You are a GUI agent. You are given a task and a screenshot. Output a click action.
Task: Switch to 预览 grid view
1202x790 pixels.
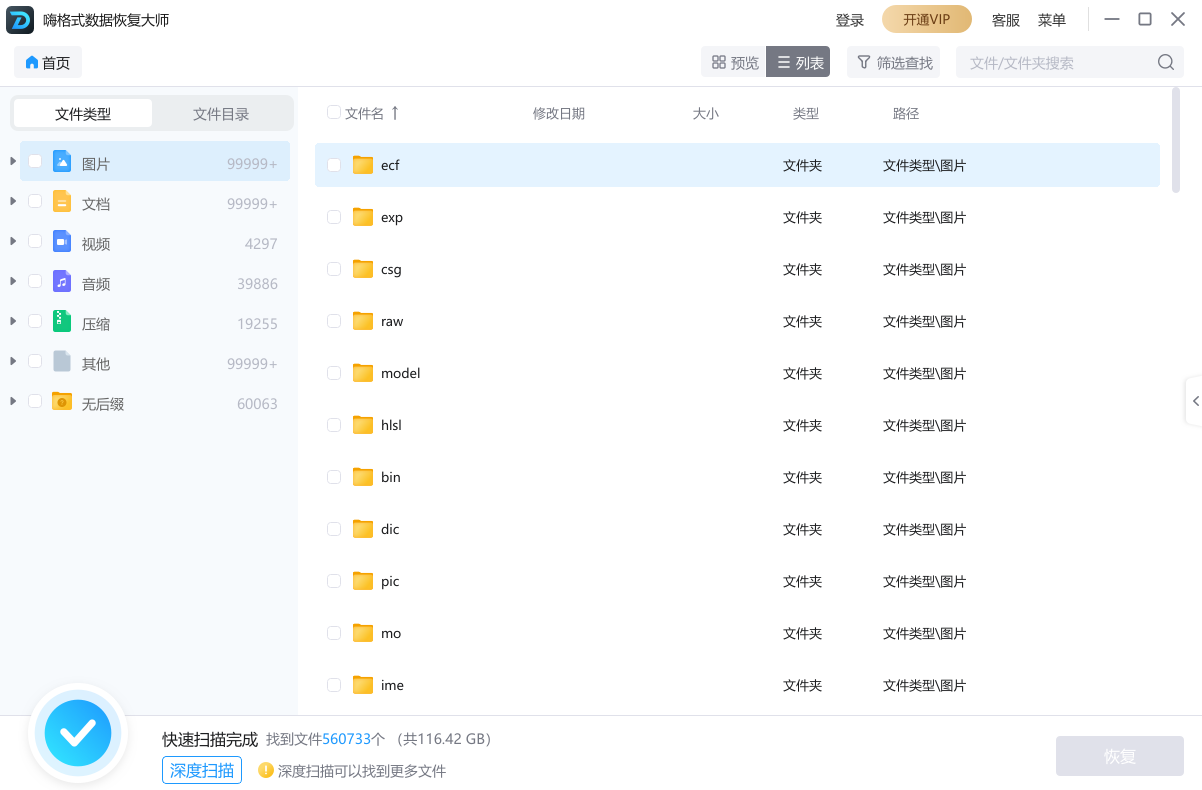733,61
